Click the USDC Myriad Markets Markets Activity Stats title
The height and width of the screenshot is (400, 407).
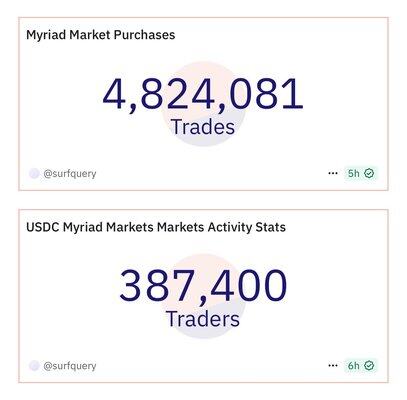(x=156, y=227)
